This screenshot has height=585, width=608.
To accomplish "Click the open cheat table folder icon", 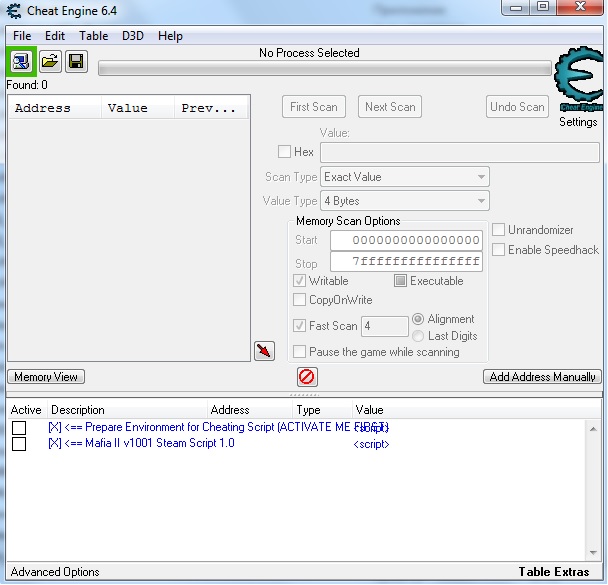I will pyautogui.click(x=50, y=61).
